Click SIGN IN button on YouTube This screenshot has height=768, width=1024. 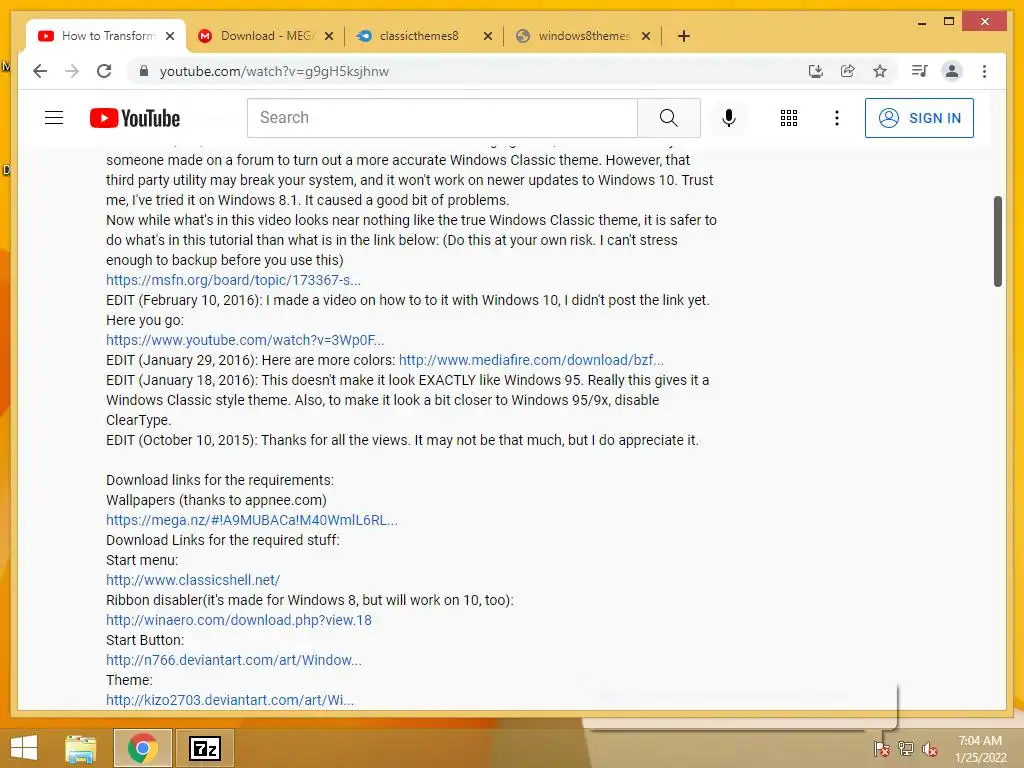point(919,118)
